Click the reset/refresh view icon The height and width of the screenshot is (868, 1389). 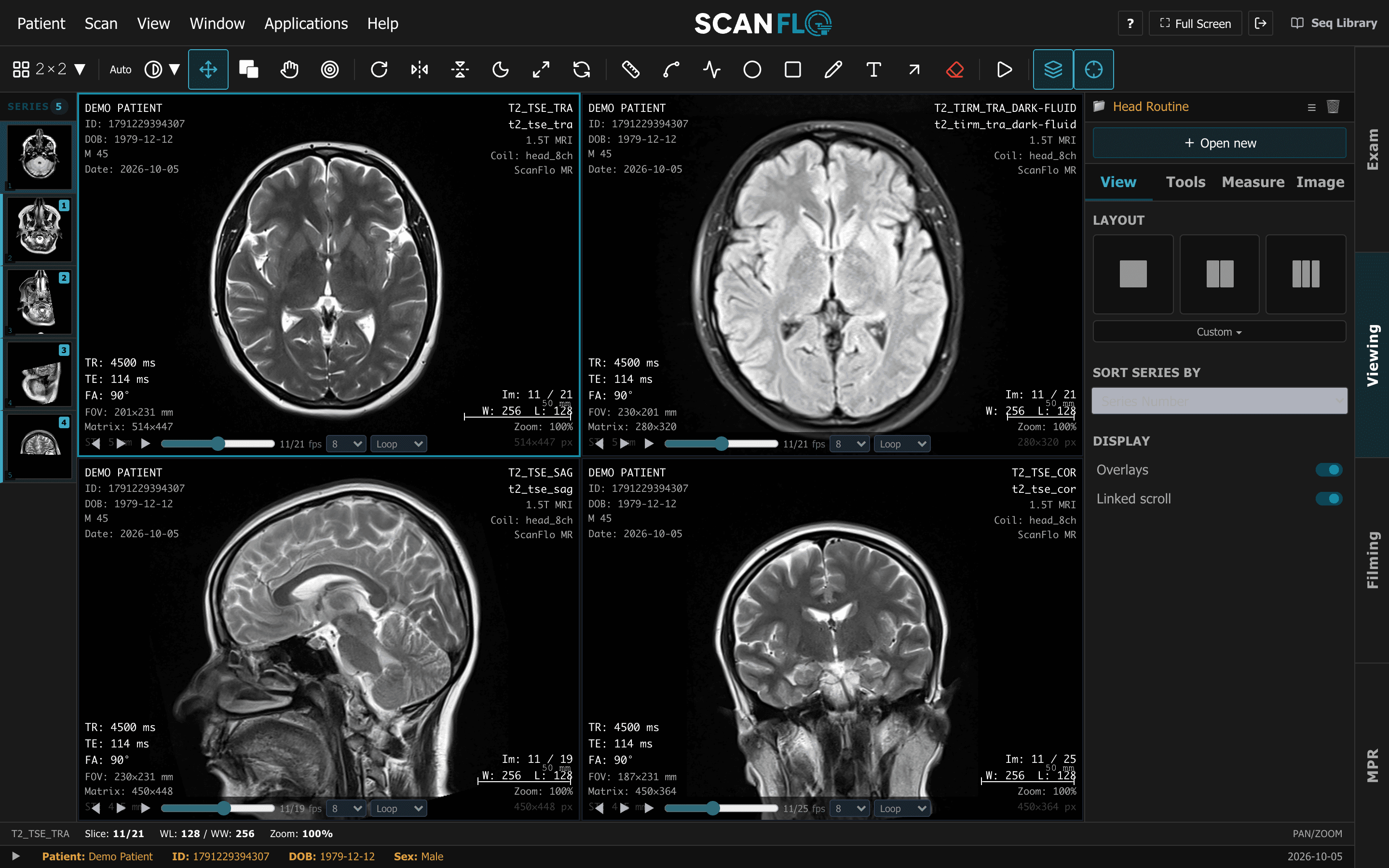click(582, 69)
